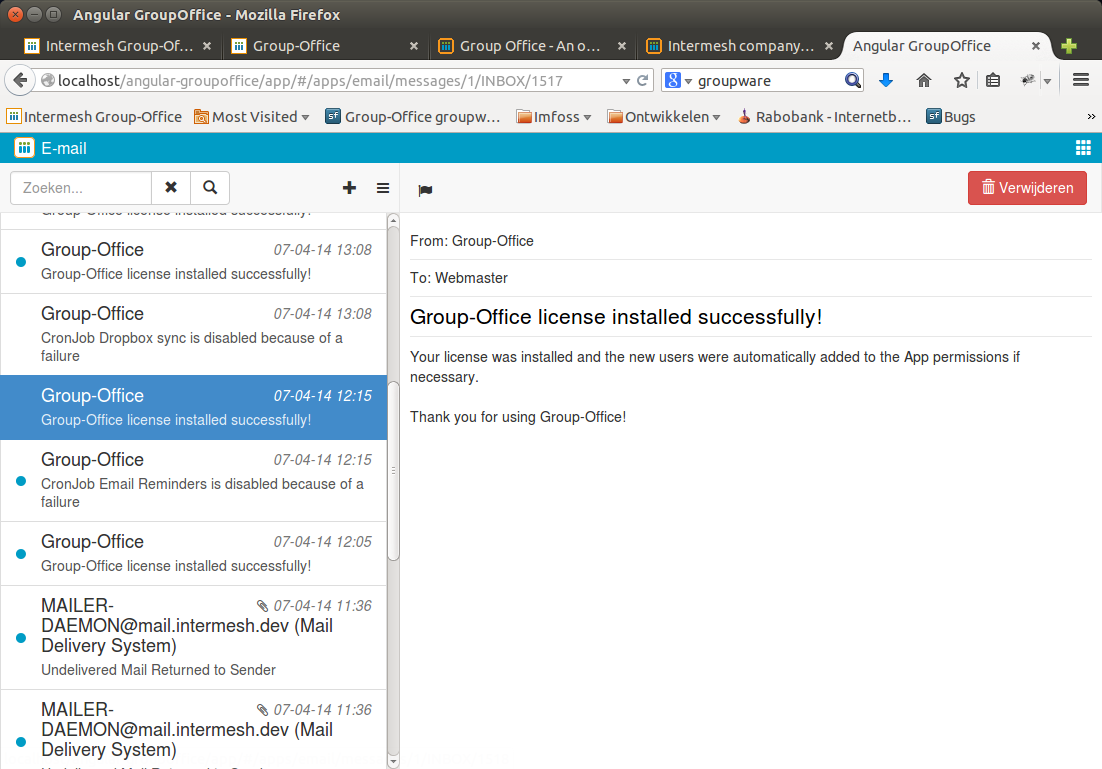The image size is (1102, 769).
Task: Close the Angular GroupOffice tab
Action: [x=1036, y=46]
